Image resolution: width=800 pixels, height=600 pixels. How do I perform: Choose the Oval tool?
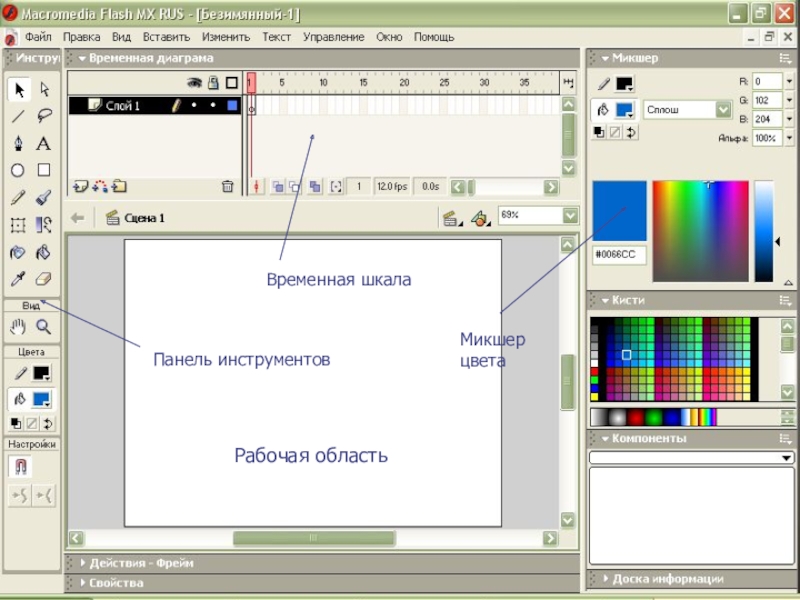point(18,170)
